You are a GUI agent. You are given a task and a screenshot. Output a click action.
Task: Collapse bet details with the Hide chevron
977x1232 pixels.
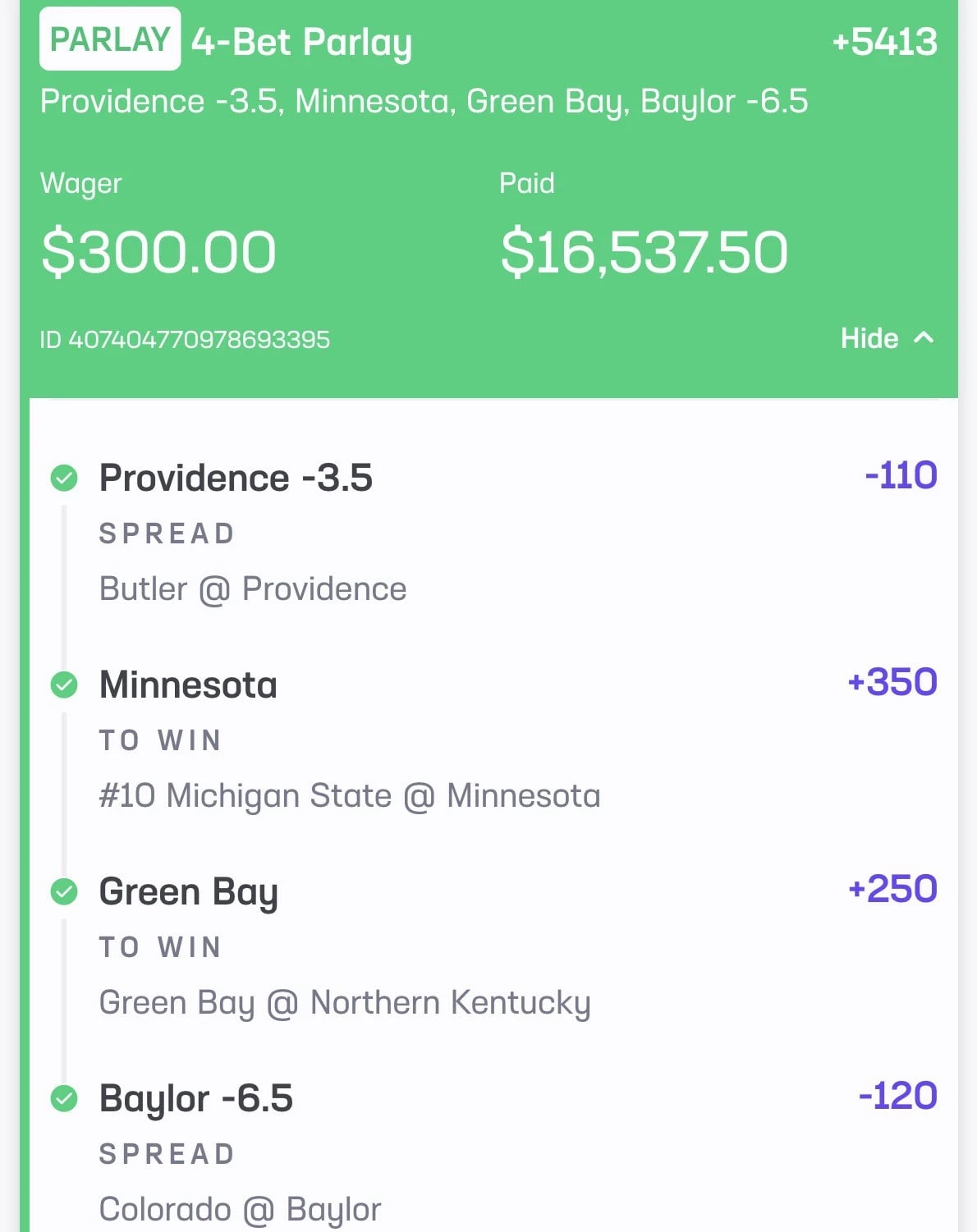coord(924,337)
